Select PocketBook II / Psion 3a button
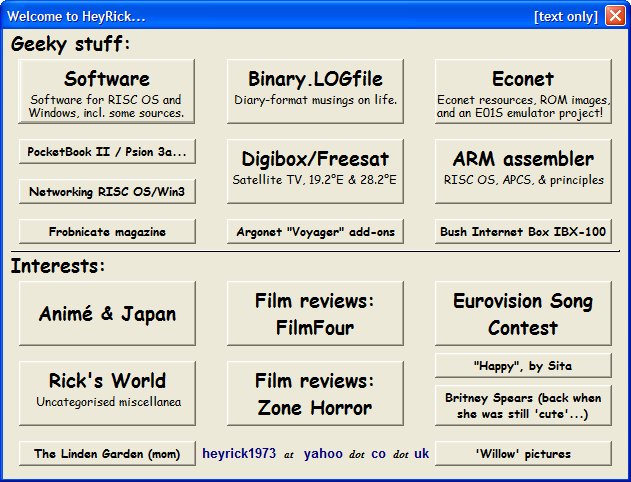Screen dimensions: 631x482 107,151
